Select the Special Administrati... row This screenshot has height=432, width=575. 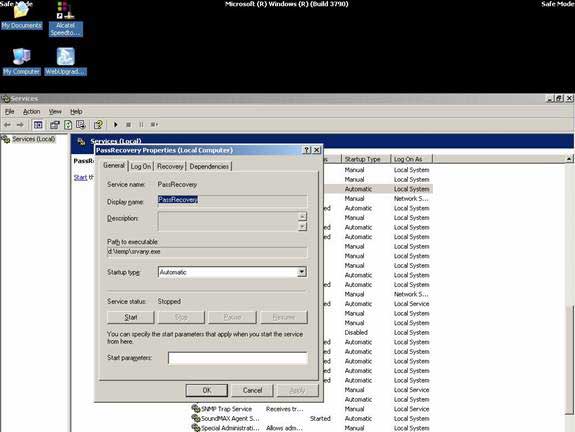312,428
